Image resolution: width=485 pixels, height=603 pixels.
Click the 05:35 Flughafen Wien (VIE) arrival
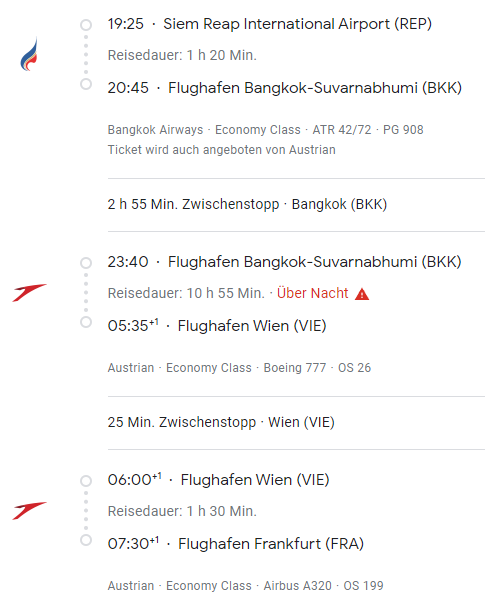[217, 326]
